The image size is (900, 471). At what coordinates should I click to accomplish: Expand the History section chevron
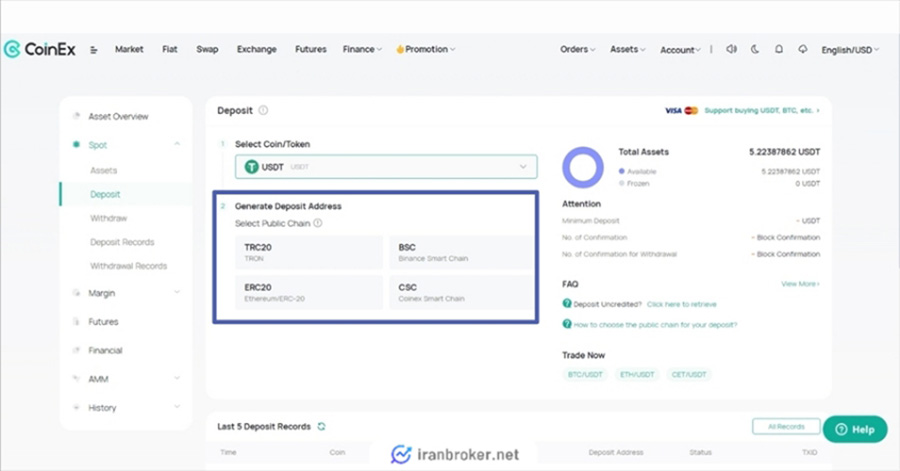[x=177, y=407]
